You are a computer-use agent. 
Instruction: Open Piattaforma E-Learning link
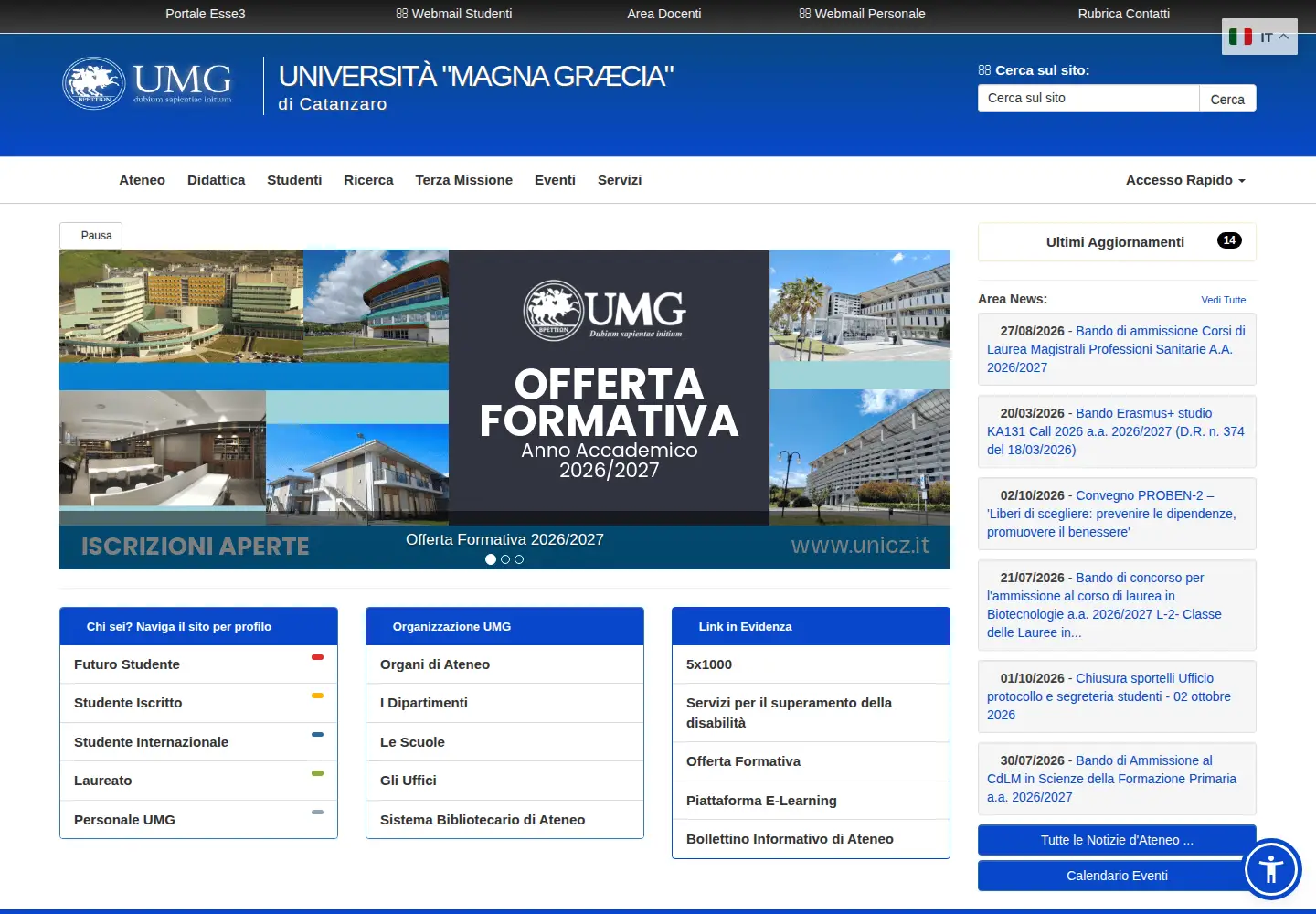811,801
